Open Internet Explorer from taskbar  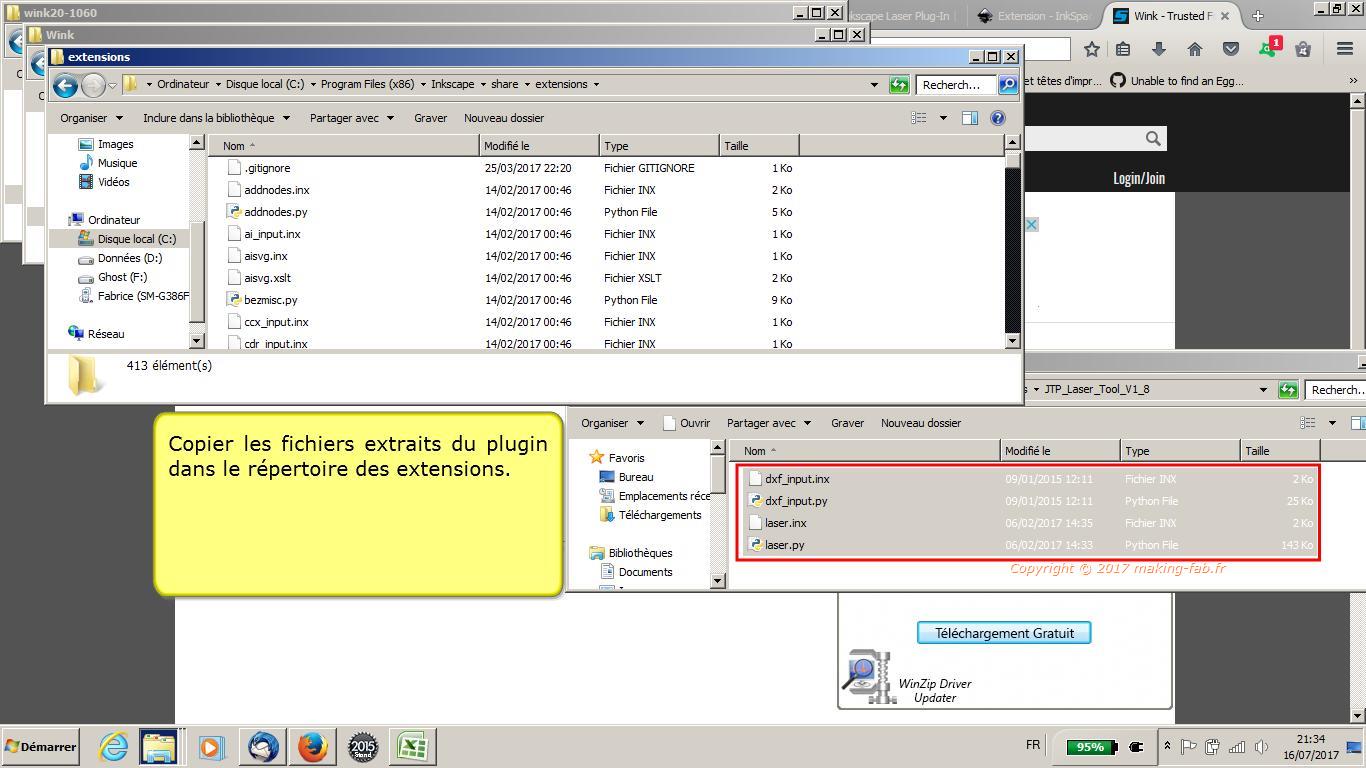click(113, 746)
